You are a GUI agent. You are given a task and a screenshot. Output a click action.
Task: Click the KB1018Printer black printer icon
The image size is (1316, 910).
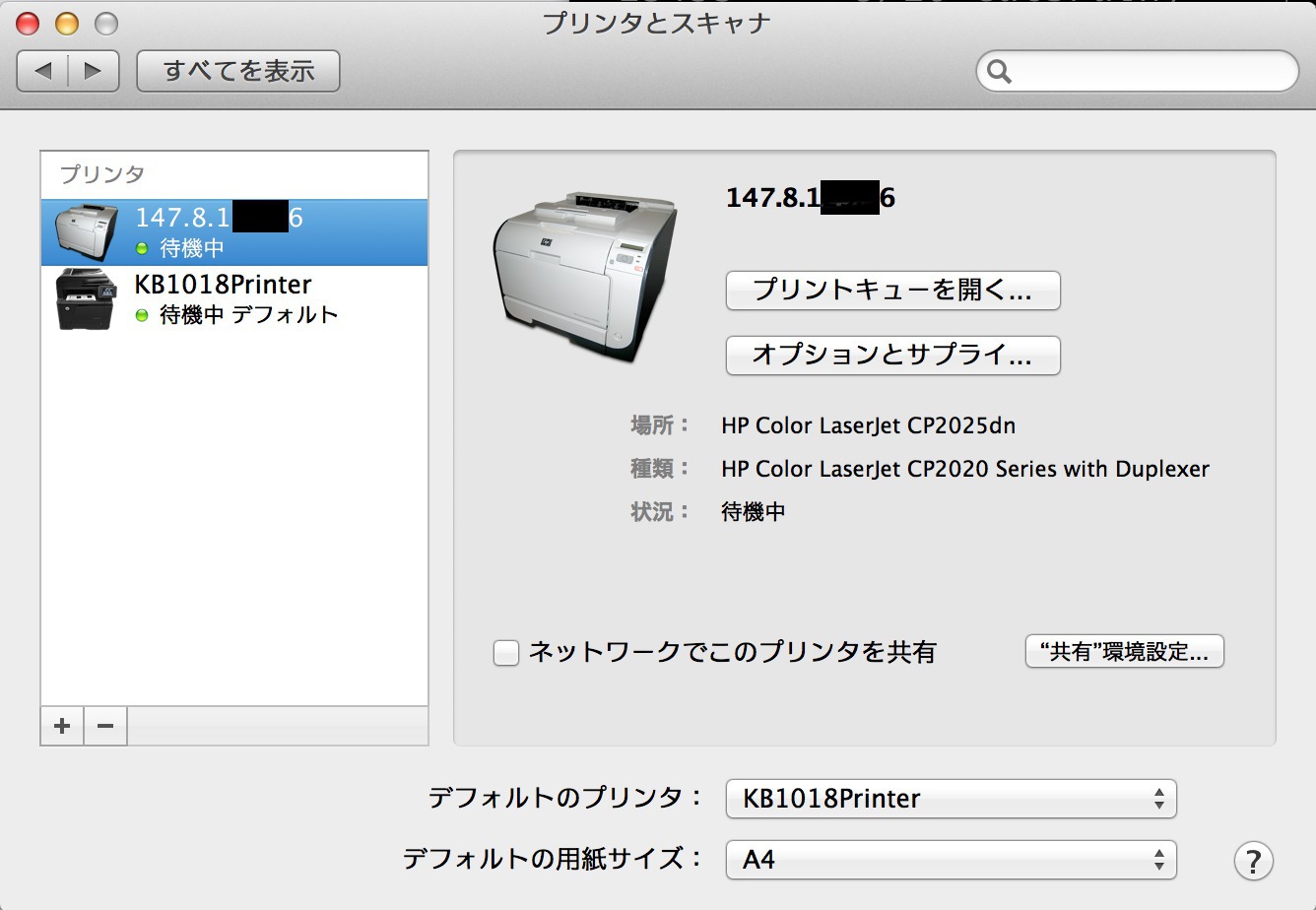click(x=85, y=298)
